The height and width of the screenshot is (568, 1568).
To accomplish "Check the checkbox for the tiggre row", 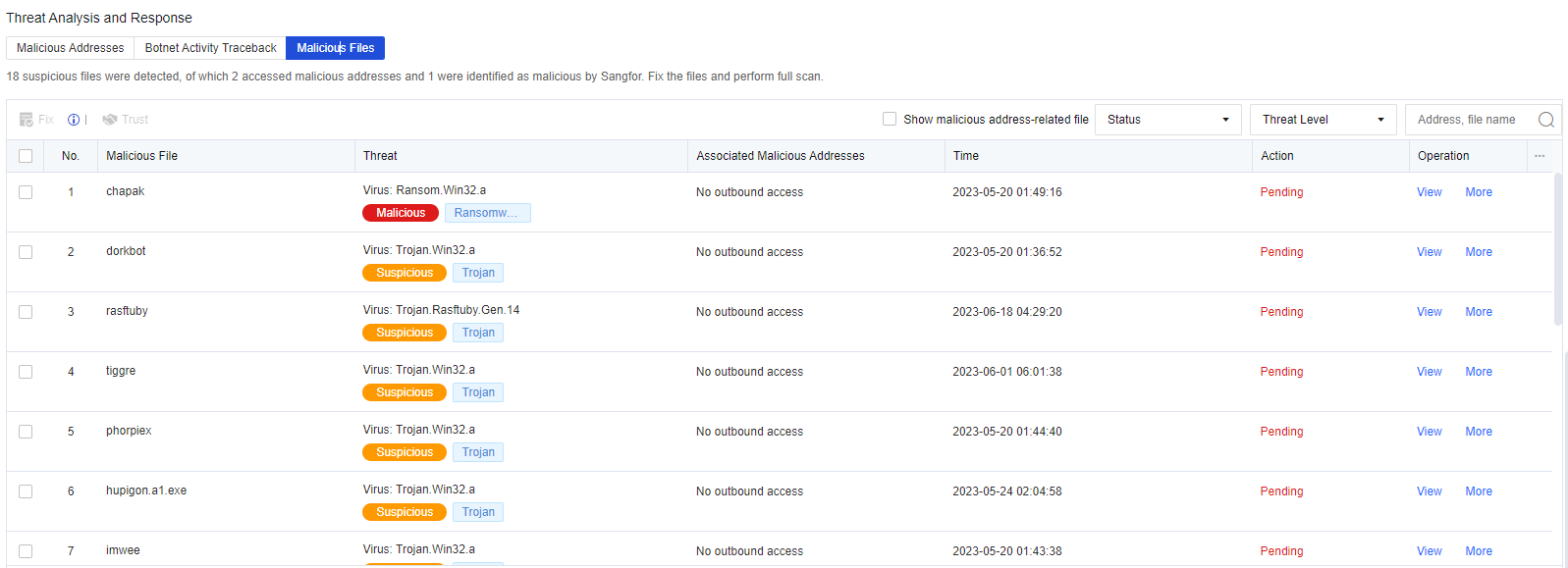I will pyautogui.click(x=26, y=372).
